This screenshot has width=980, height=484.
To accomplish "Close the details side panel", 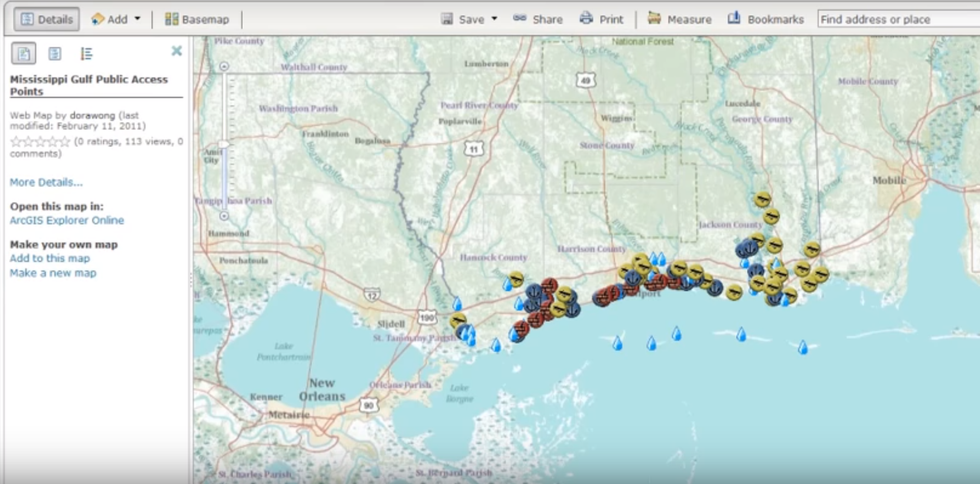I will (177, 51).
